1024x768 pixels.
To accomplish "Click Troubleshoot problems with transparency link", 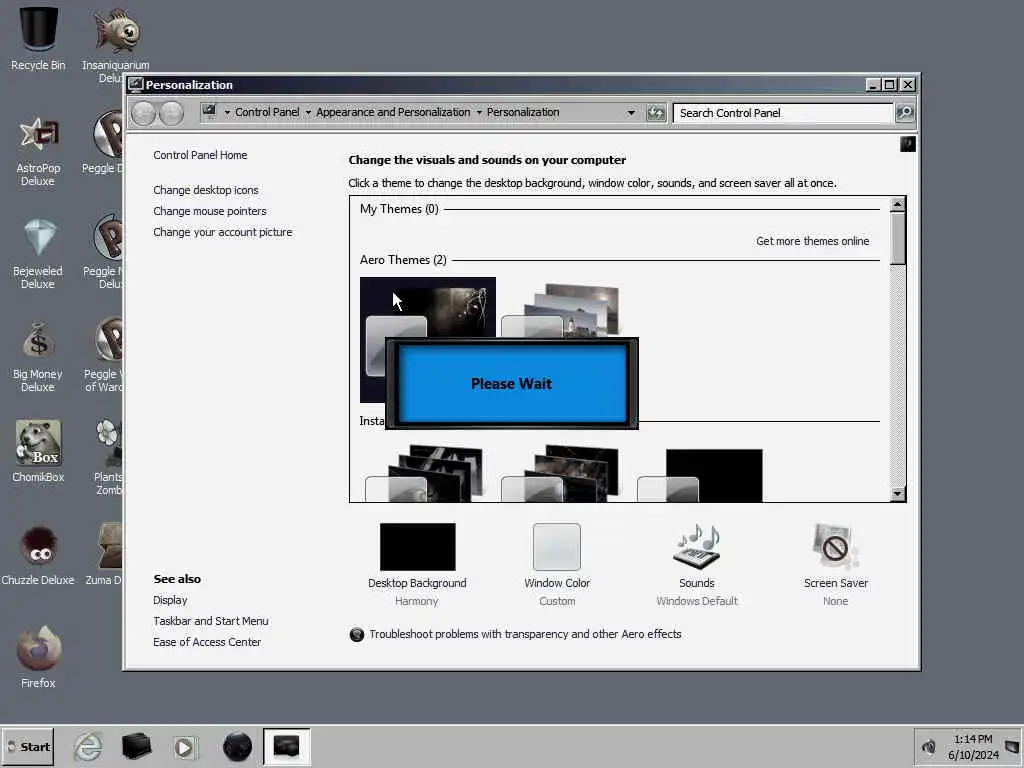I will pos(525,634).
